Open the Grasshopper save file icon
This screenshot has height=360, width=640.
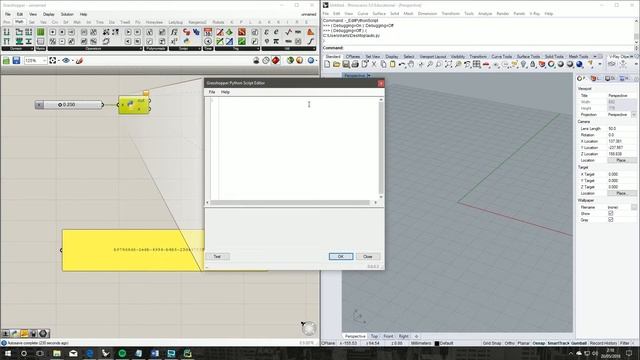point(16,60)
